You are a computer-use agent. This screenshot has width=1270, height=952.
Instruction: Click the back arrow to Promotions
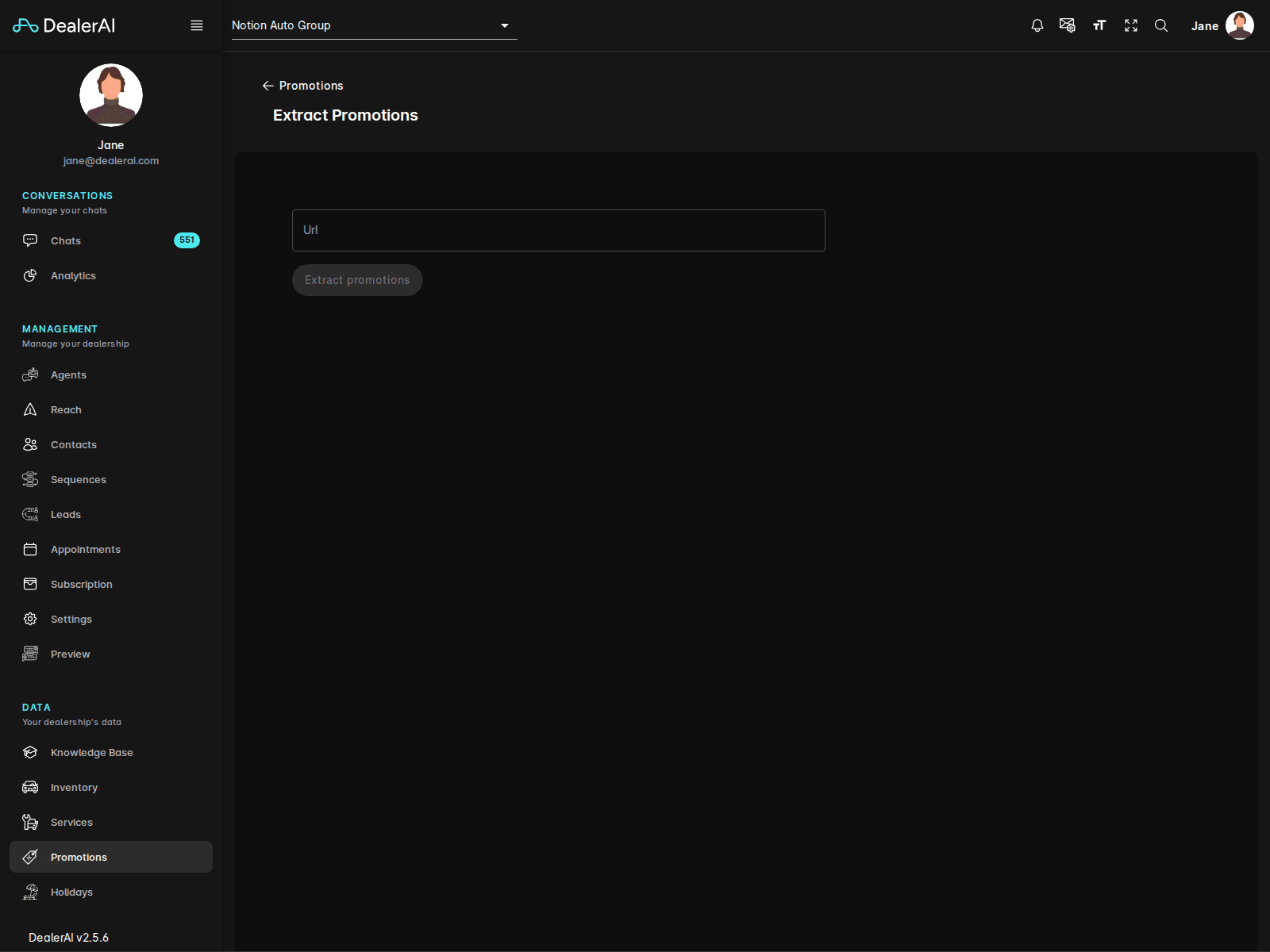[268, 86]
